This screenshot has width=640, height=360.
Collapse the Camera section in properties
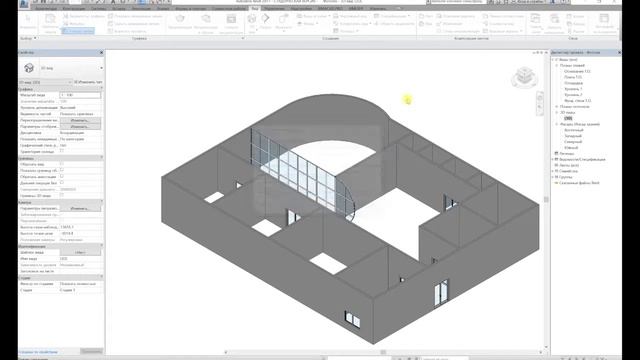tap(102, 202)
